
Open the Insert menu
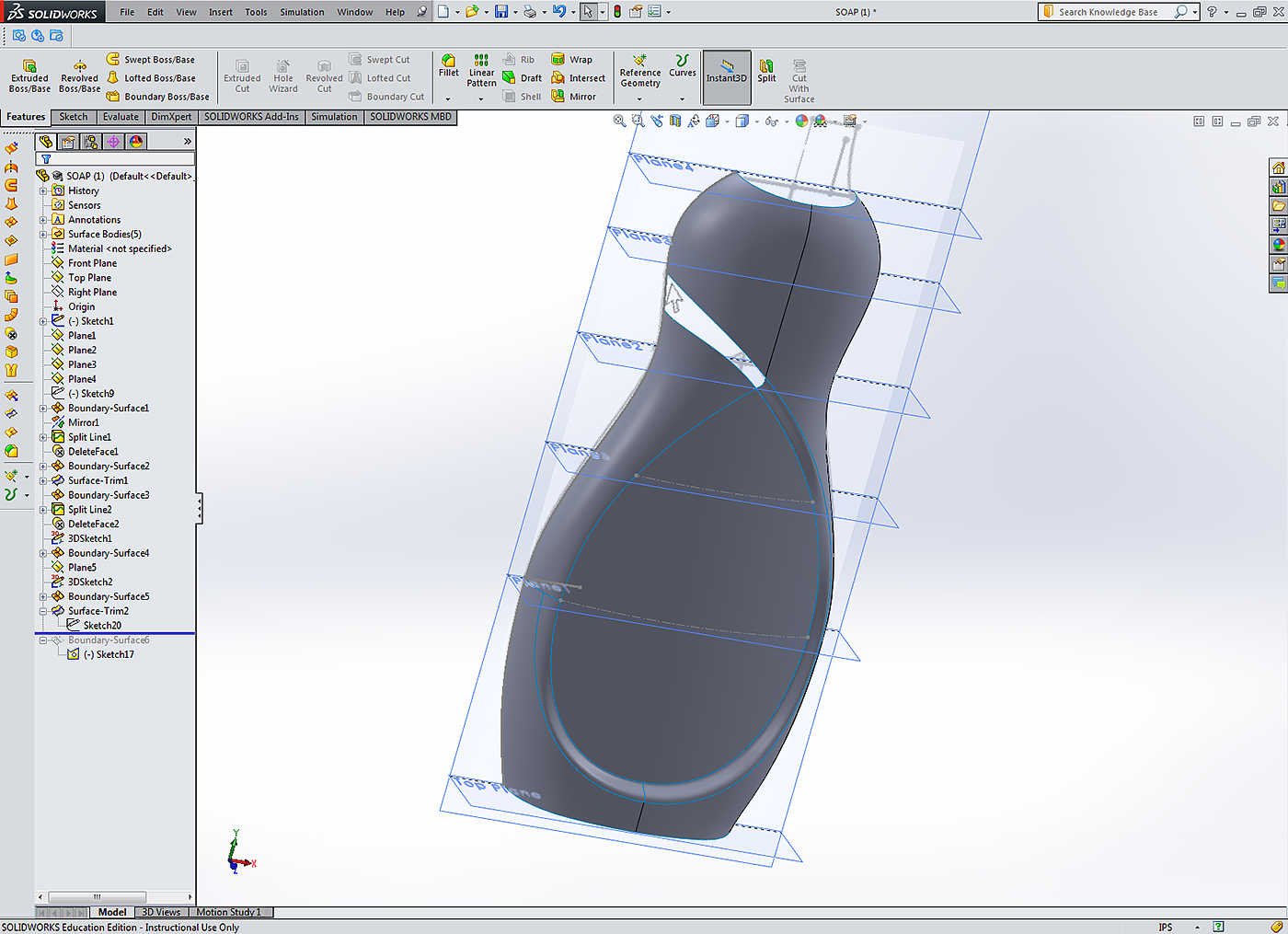pos(220,12)
